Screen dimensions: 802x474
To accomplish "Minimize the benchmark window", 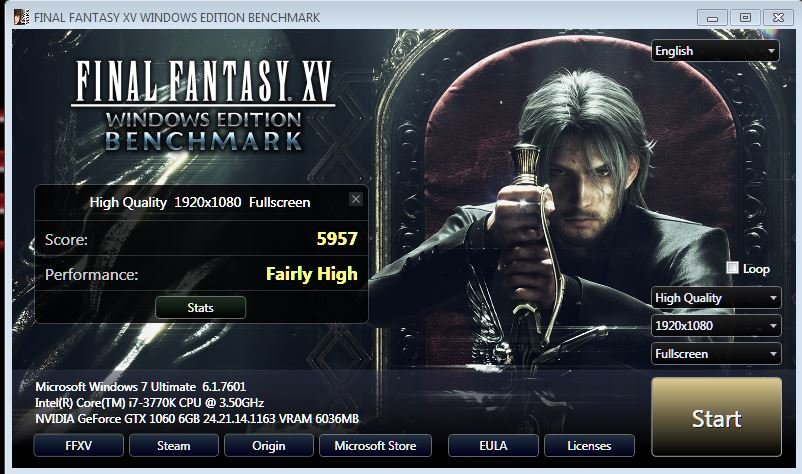I will (712, 18).
